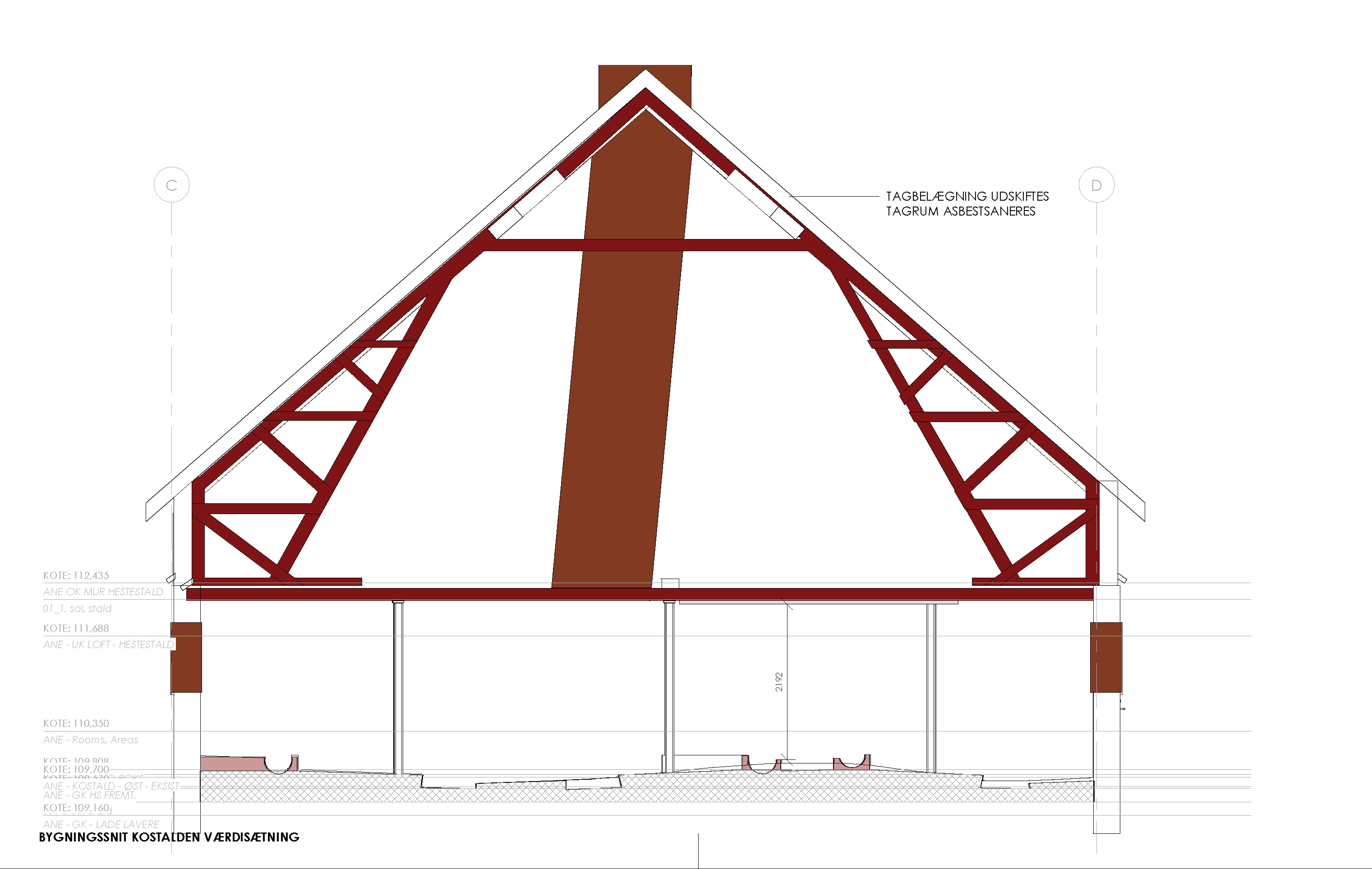Image resolution: width=1372 pixels, height=869 pixels.
Task: Click the KOTE: 112,435 level label
Action: (76, 575)
